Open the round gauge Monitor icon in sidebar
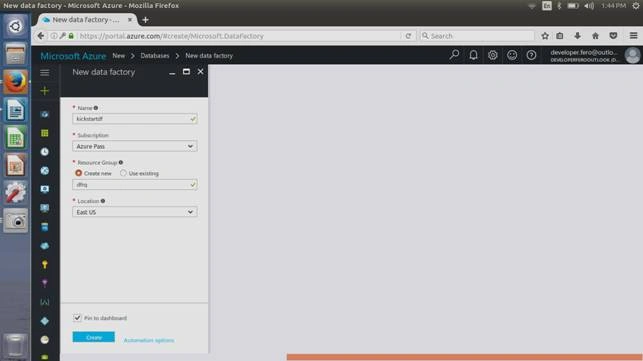Screen dimensions: 643x361 coord(45,340)
